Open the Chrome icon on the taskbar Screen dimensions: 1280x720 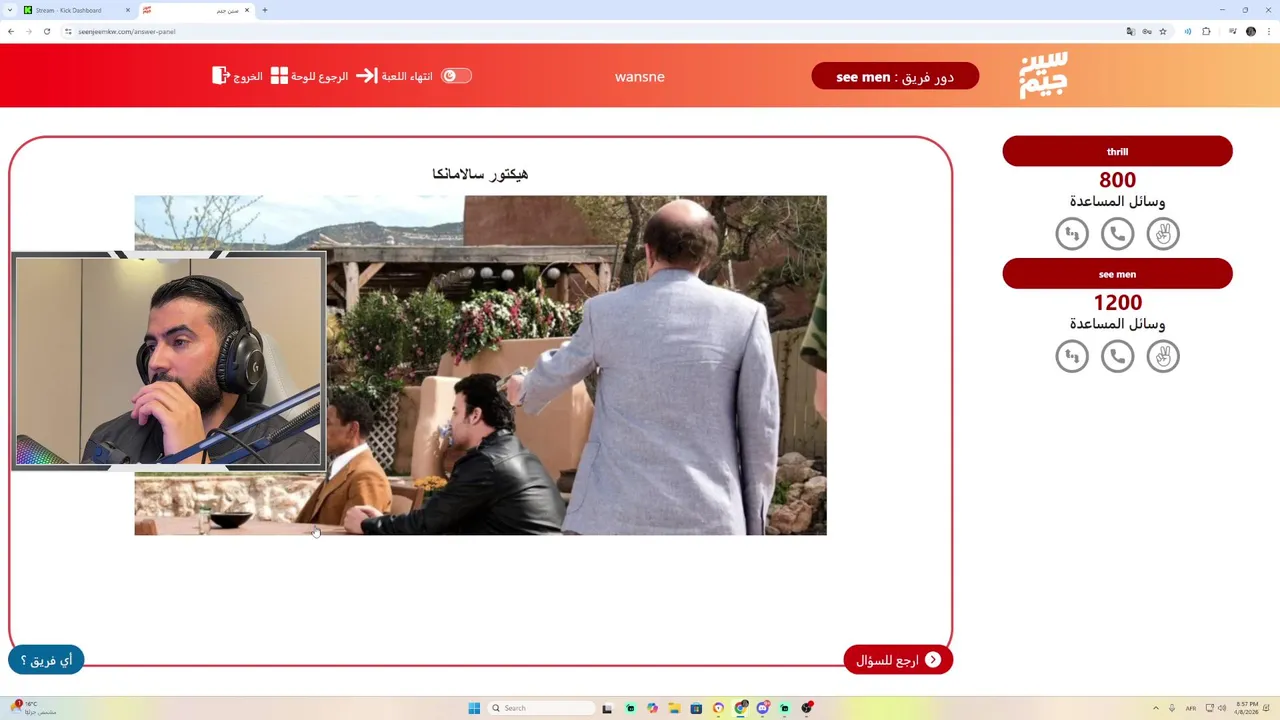741,708
